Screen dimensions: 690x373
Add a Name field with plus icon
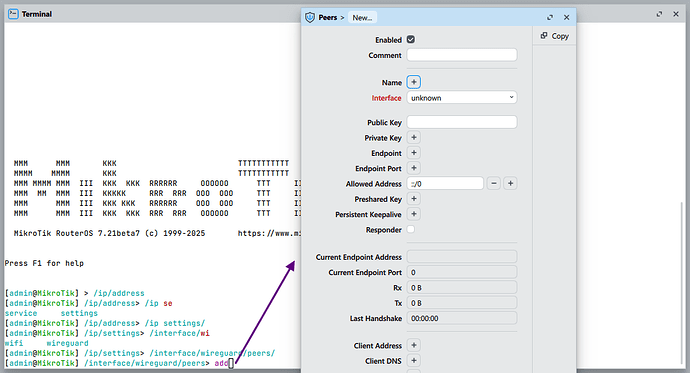tap(414, 82)
